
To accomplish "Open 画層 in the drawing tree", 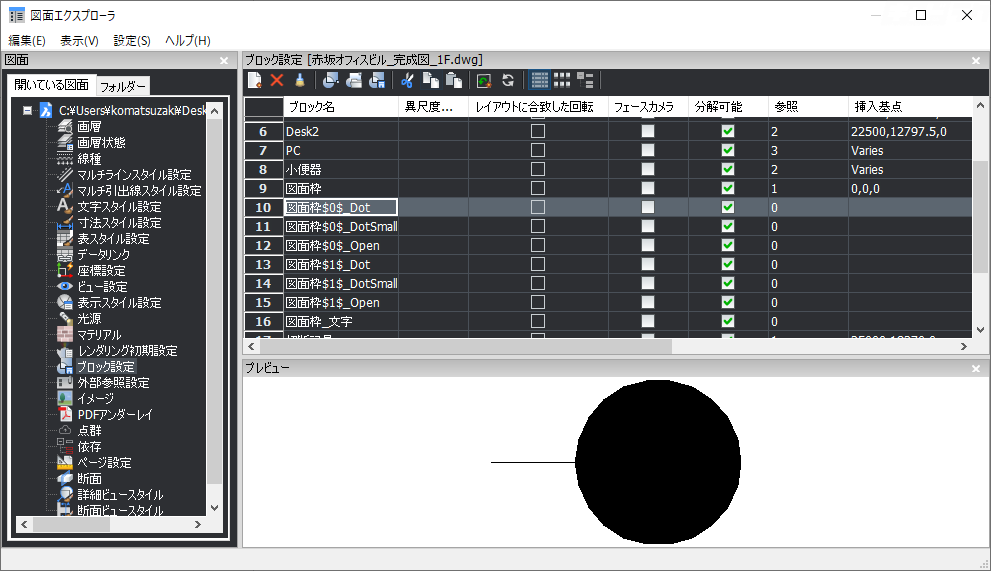I will click(89, 126).
